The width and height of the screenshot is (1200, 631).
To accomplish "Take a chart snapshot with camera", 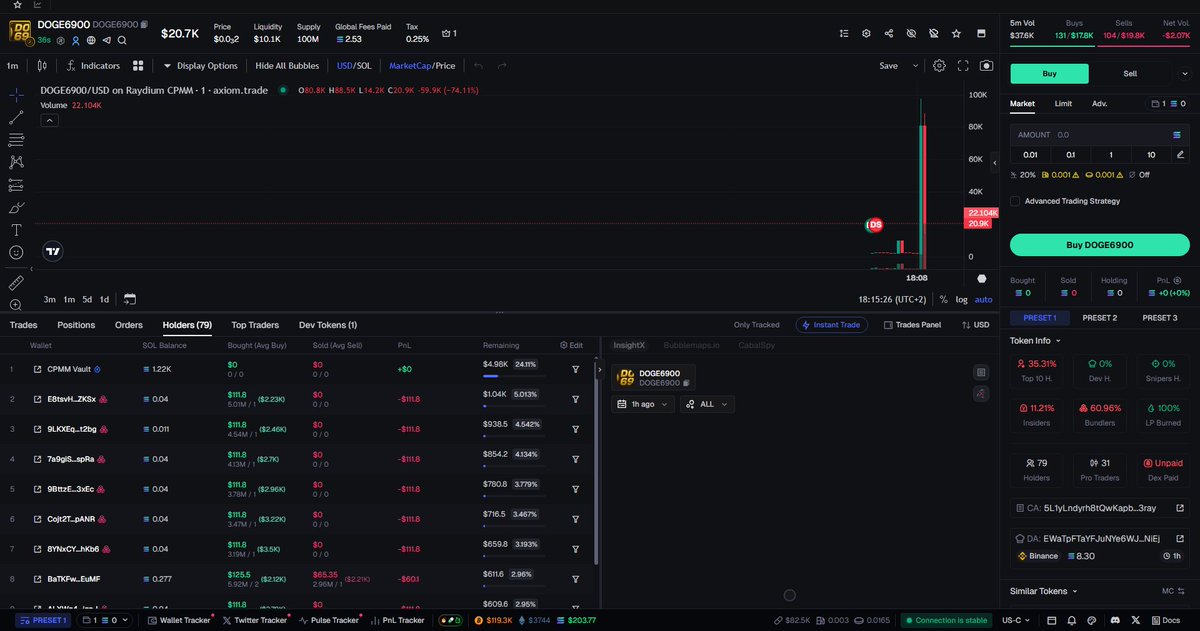I will click(987, 66).
